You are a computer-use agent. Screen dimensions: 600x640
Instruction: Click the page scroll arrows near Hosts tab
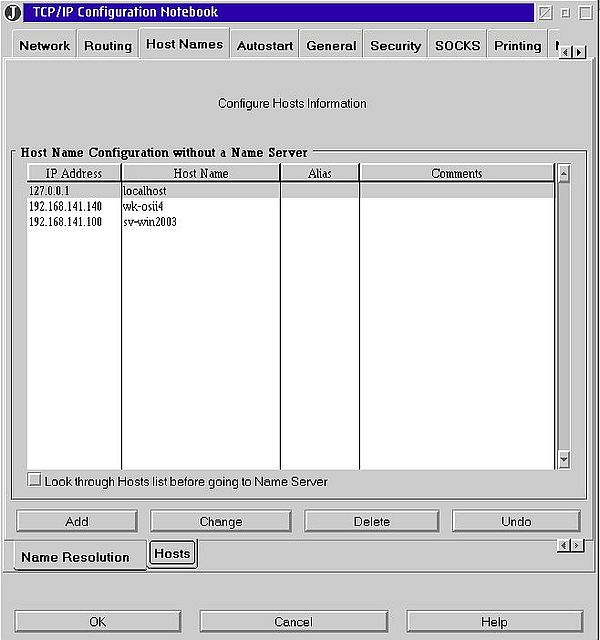569,545
